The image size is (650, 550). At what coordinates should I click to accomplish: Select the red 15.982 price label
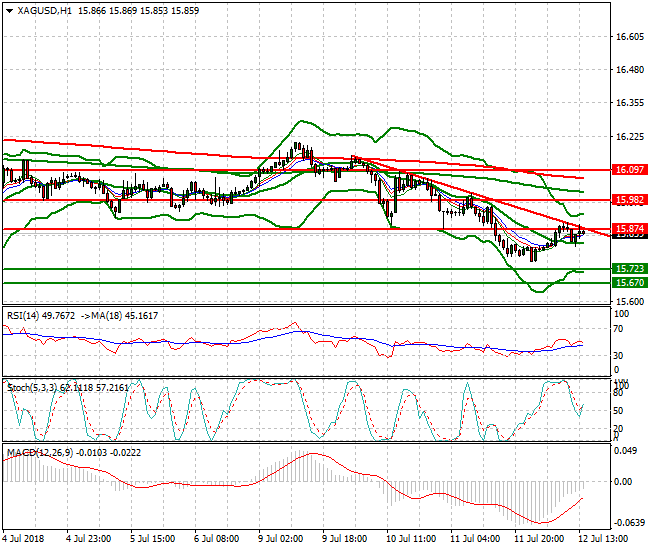(x=628, y=199)
